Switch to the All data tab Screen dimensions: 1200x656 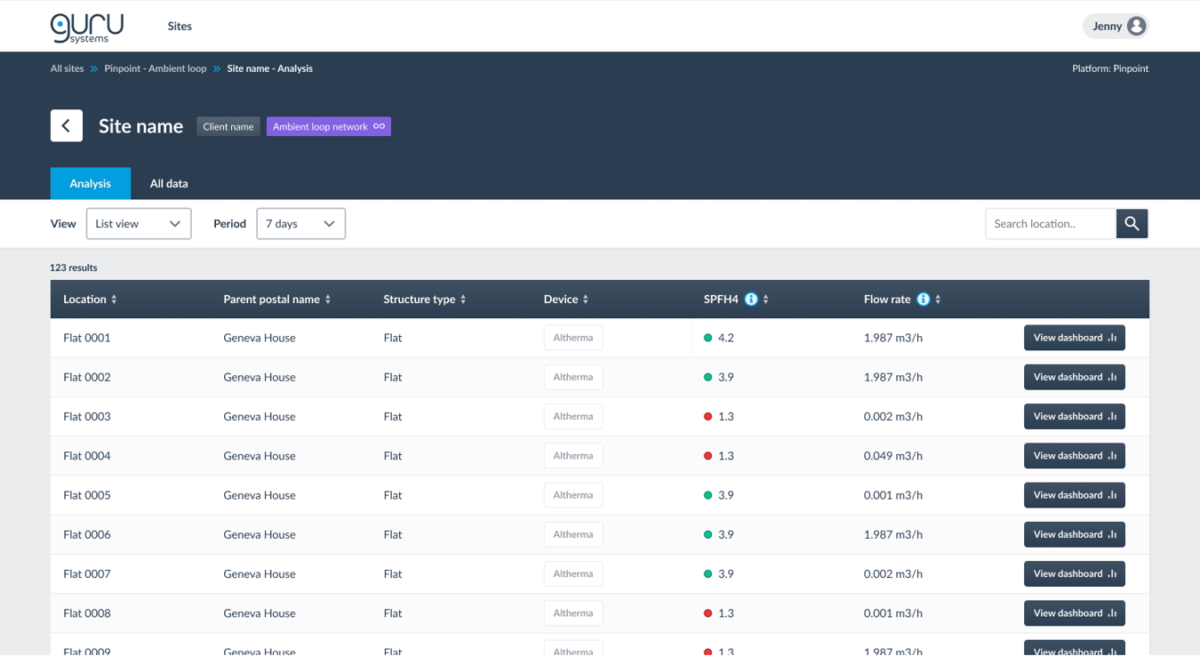(x=169, y=184)
